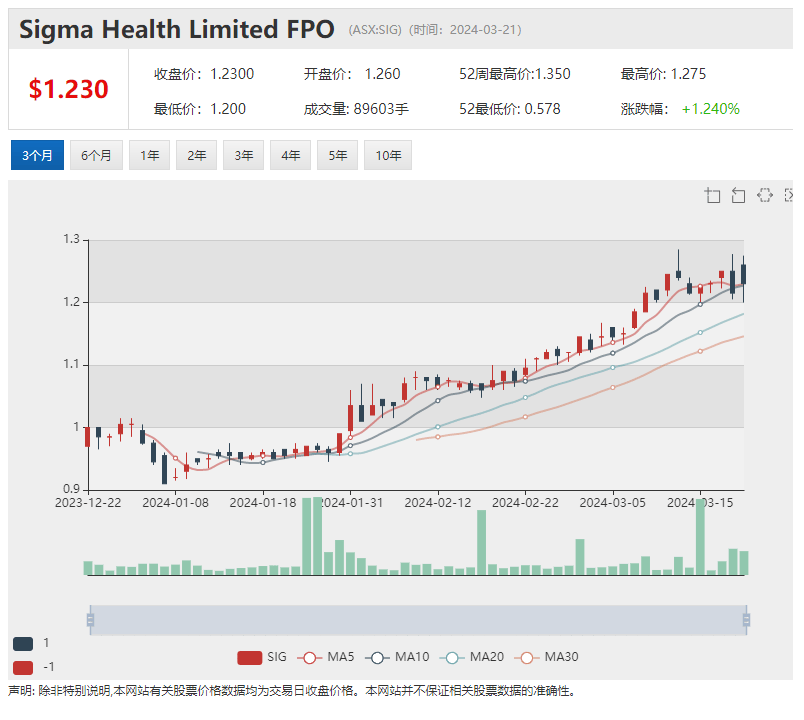Viewport: 804px width, 720px height.
Task: Switch to the 3个月 period tab
Action: click(37, 155)
